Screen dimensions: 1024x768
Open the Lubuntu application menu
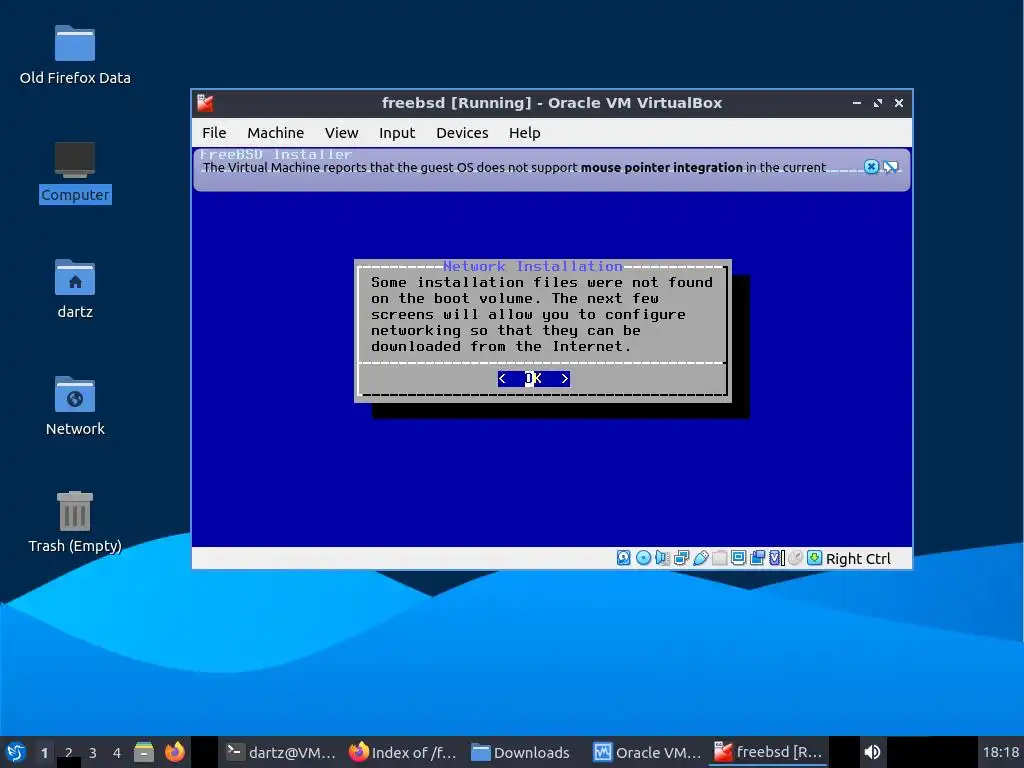pos(16,752)
